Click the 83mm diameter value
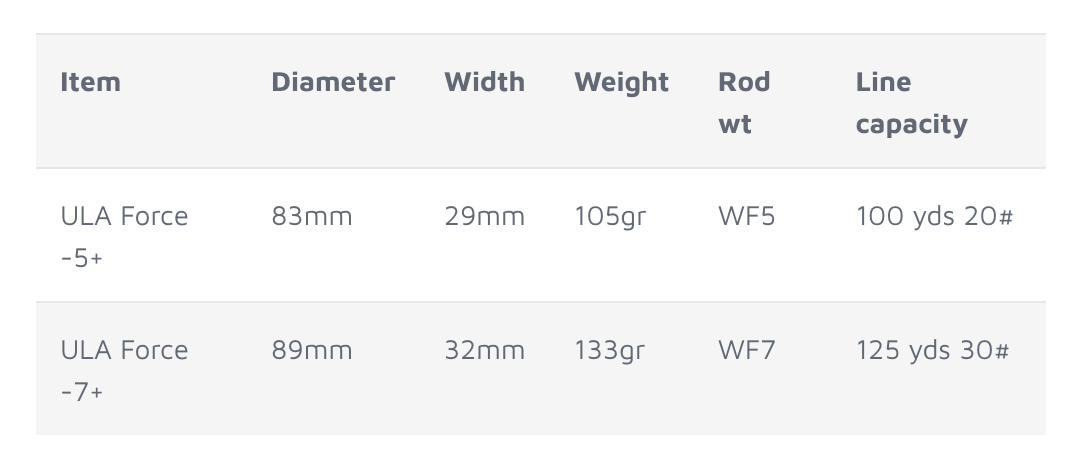The width and height of the screenshot is (1076, 470). [x=312, y=216]
